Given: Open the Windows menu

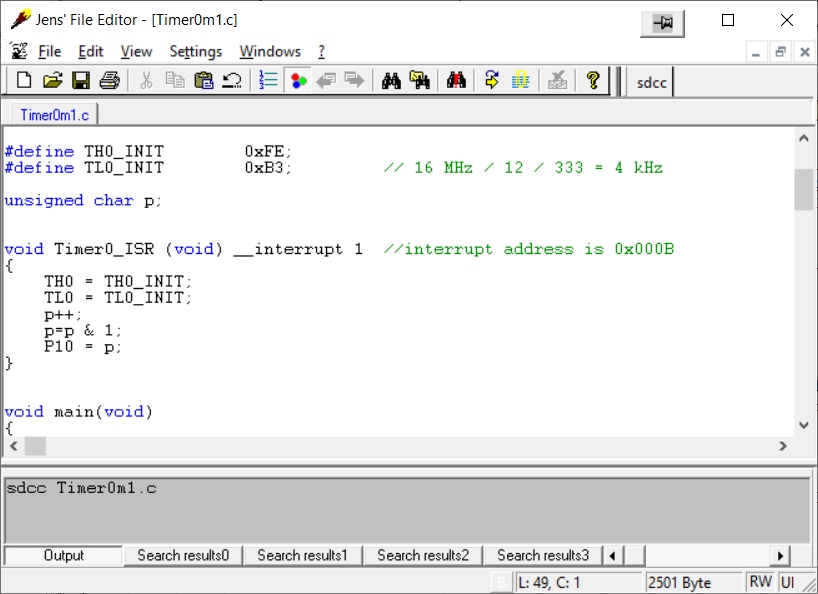Looking at the screenshot, I should coord(270,52).
